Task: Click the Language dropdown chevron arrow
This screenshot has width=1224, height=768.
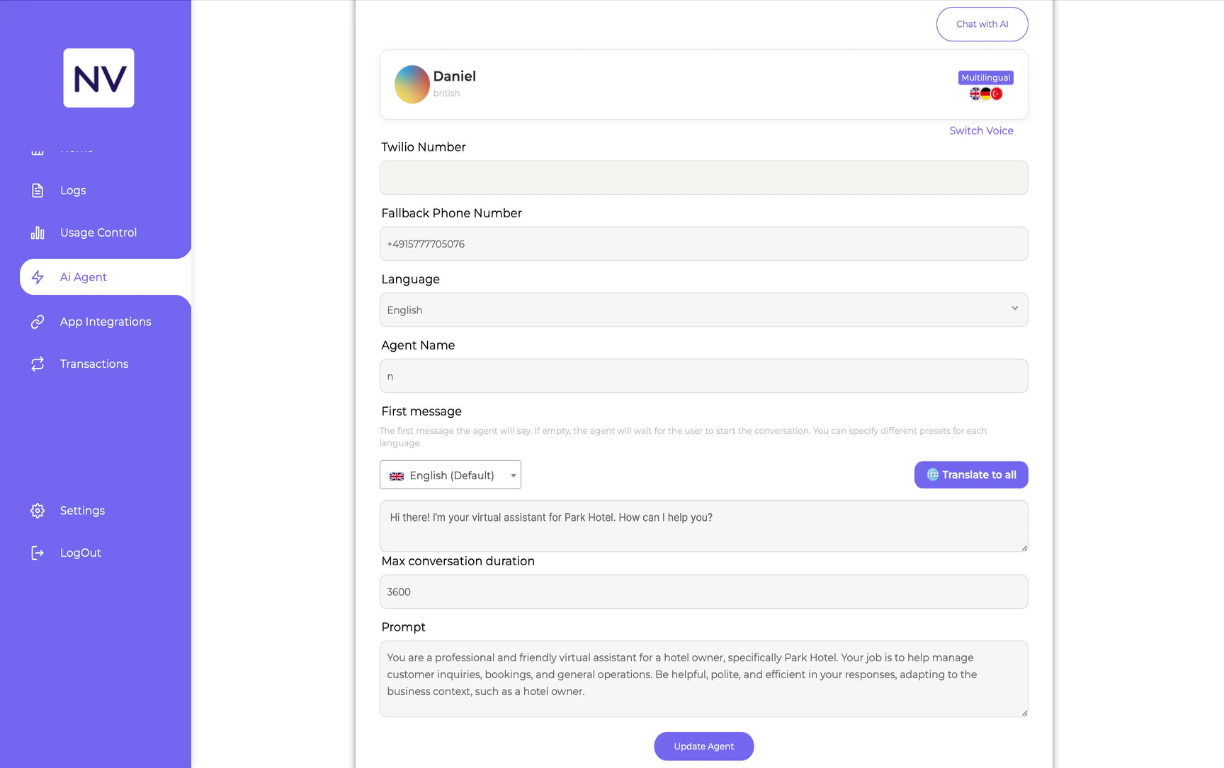Action: pos(1014,308)
